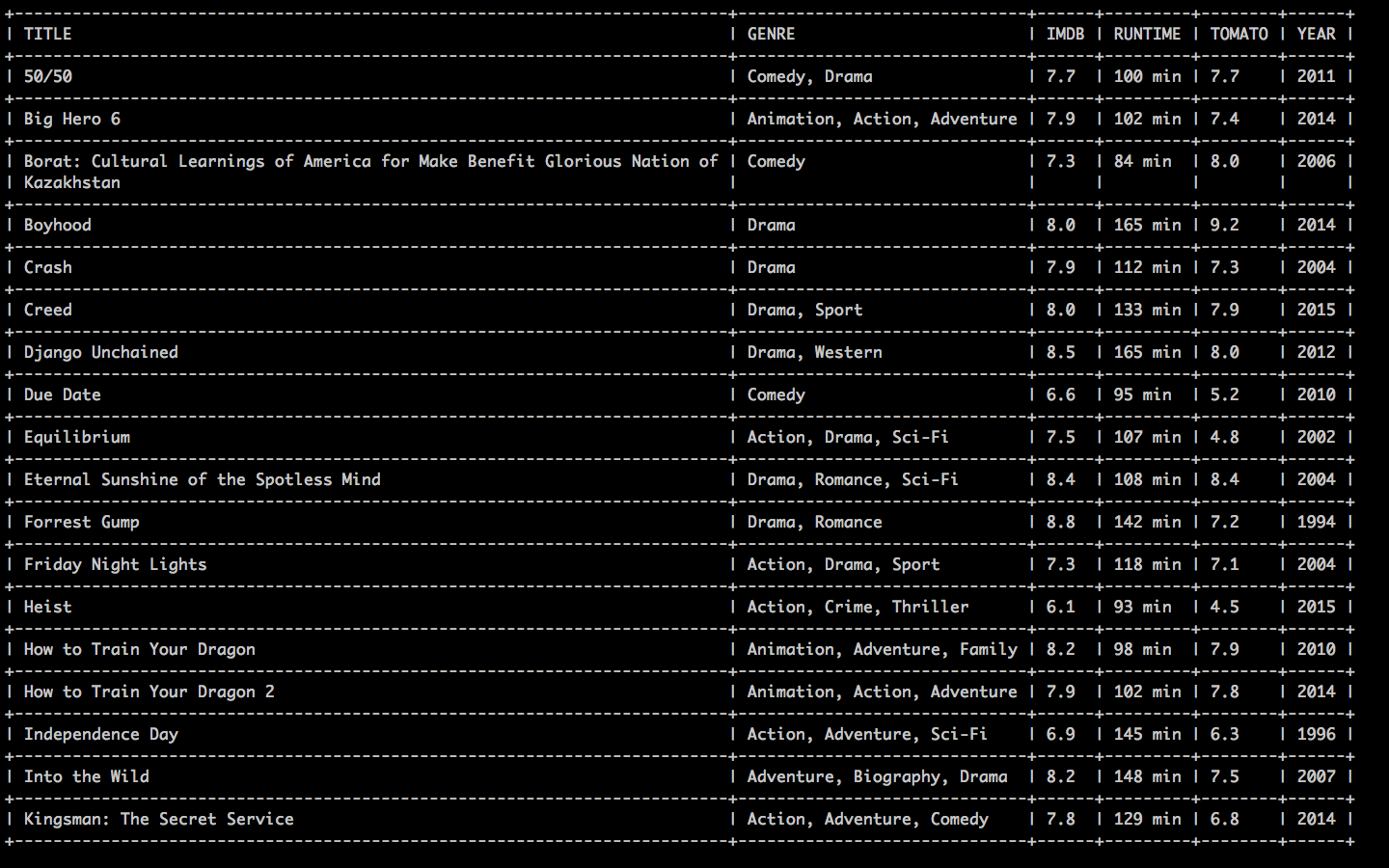Select the title "Into the Wild"

pyautogui.click(x=87, y=776)
